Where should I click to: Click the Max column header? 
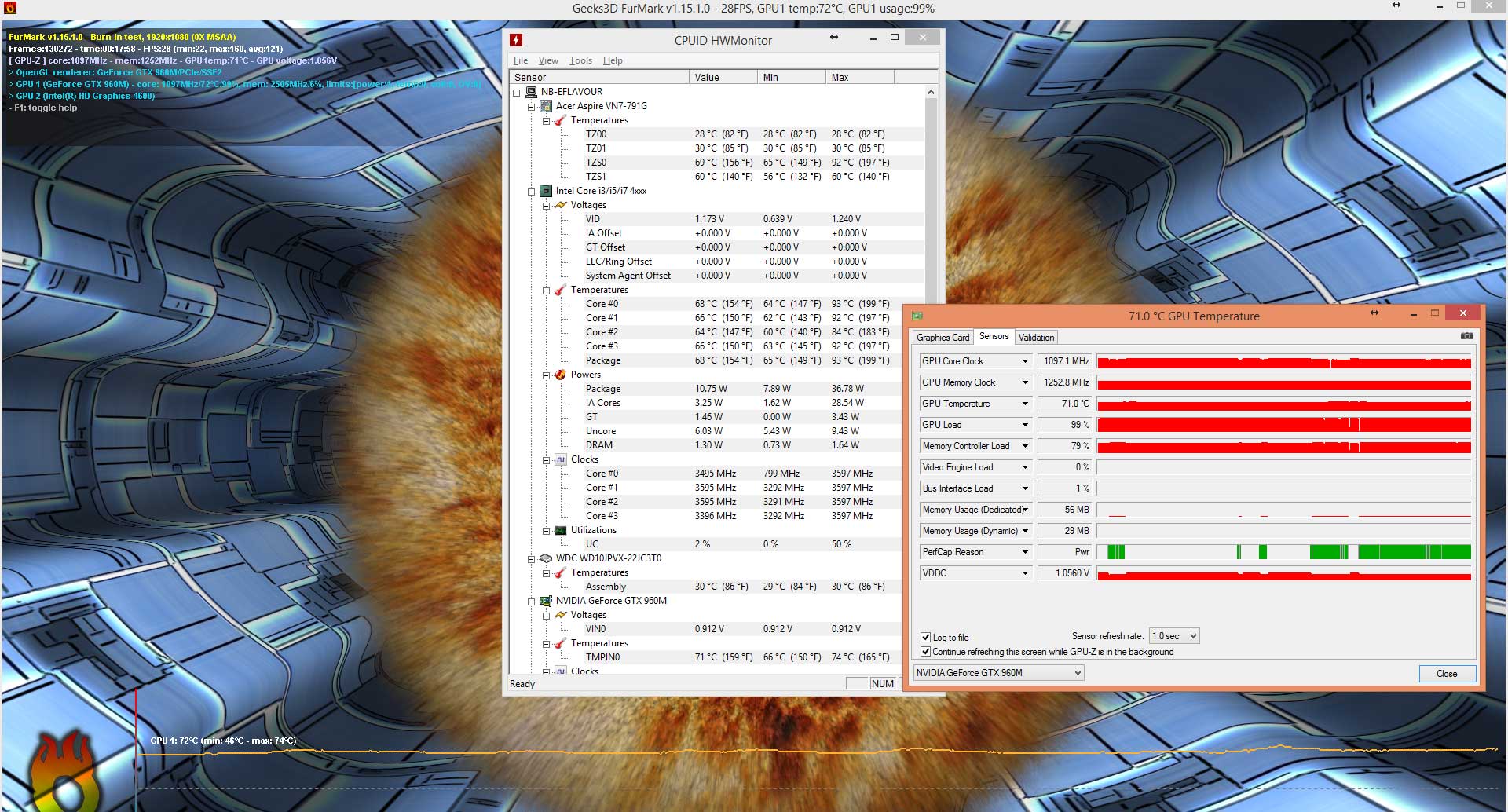coord(860,77)
